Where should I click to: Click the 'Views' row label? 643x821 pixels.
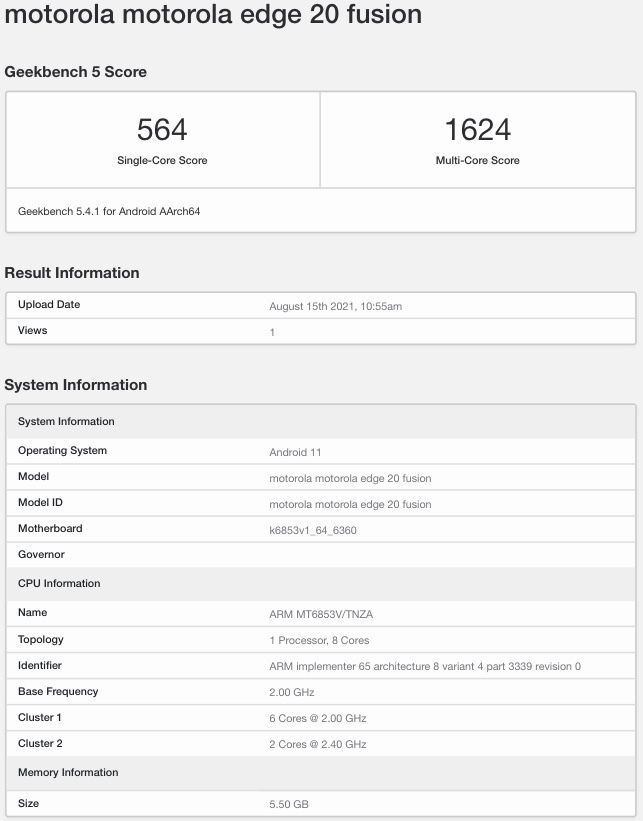pos(32,330)
